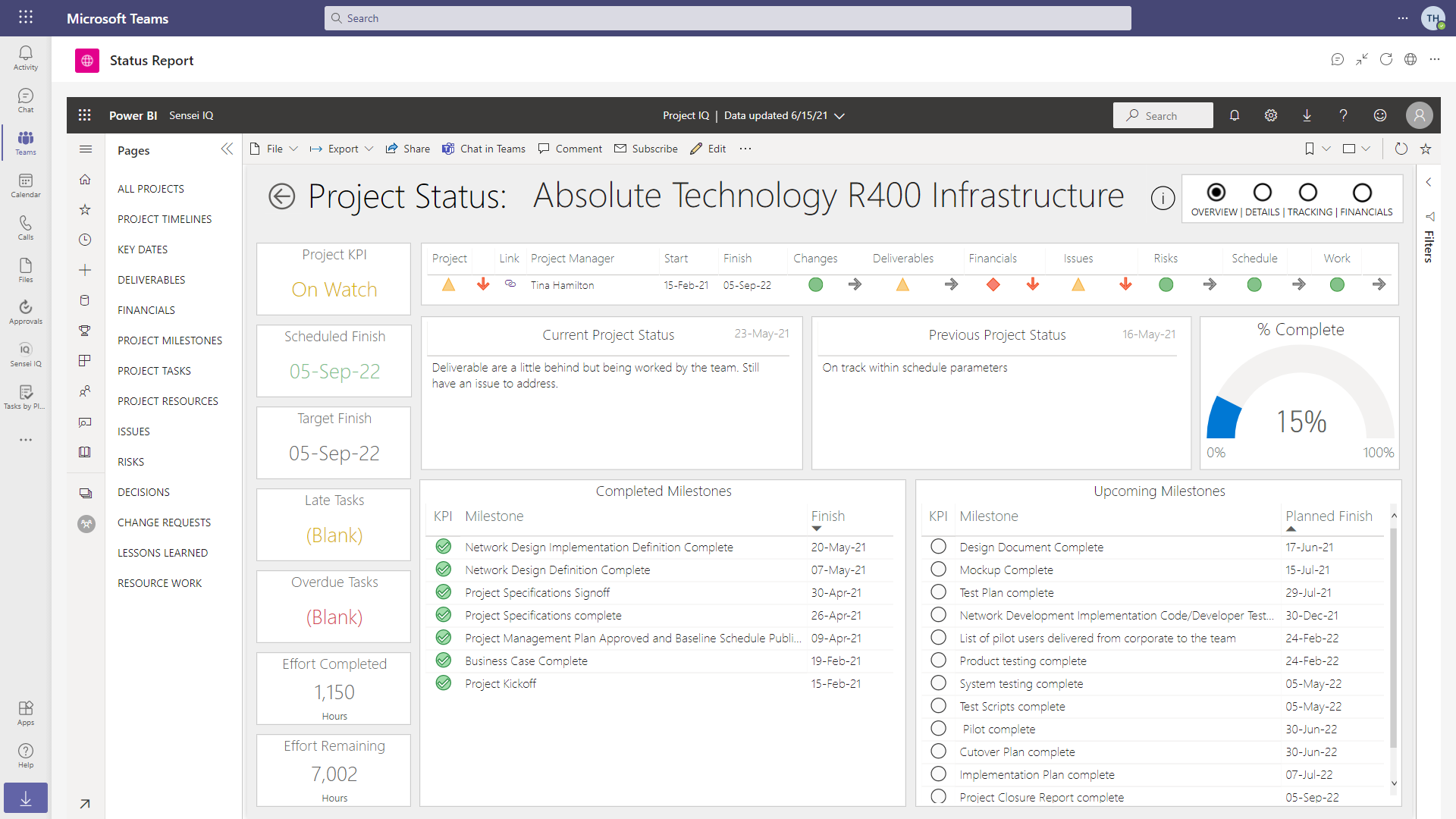Select the OVERVIEW radio button

point(1216,192)
